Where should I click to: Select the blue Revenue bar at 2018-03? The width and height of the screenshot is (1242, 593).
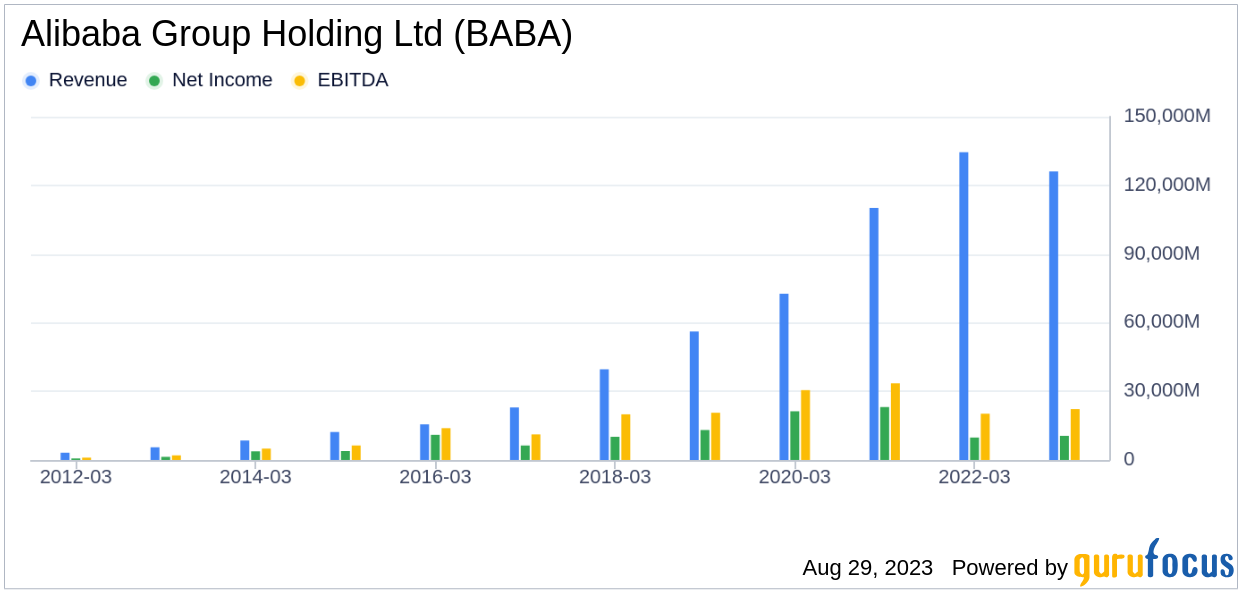[x=604, y=415]
